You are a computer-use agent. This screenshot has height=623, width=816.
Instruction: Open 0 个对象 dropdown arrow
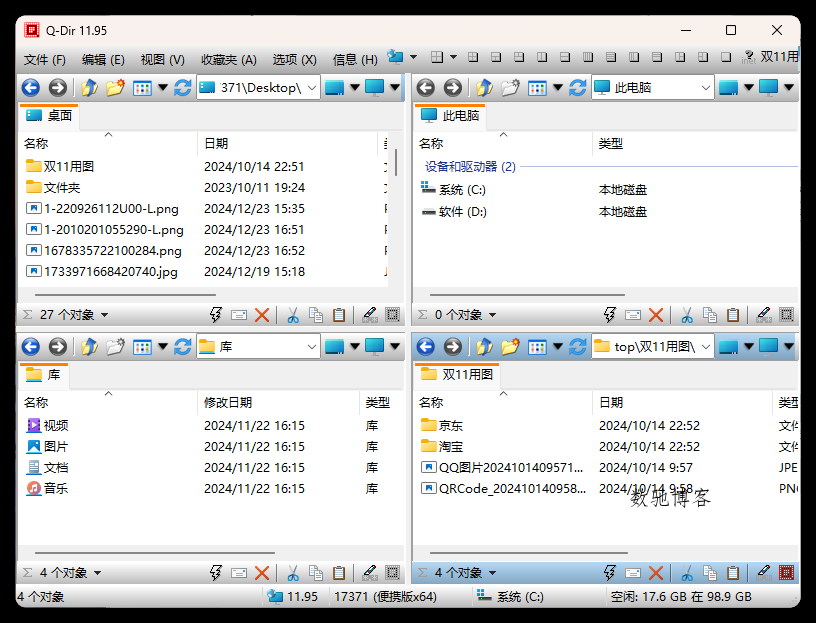pyautogui.click(x=492, y=315)
